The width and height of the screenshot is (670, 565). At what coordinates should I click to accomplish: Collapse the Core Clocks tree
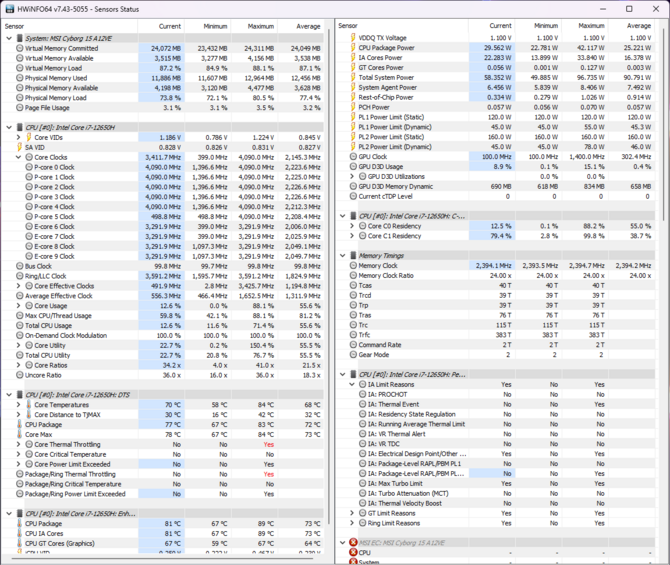click(x=18, y=157)
